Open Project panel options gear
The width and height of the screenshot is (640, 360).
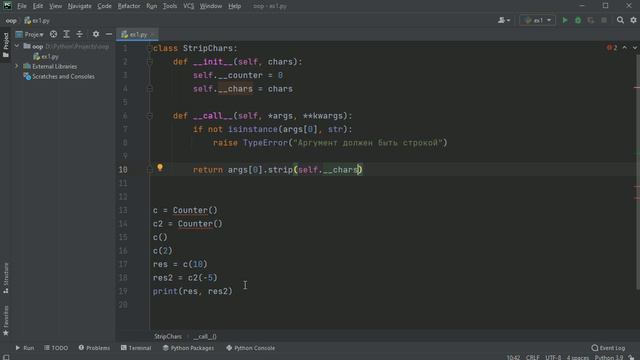96,34
